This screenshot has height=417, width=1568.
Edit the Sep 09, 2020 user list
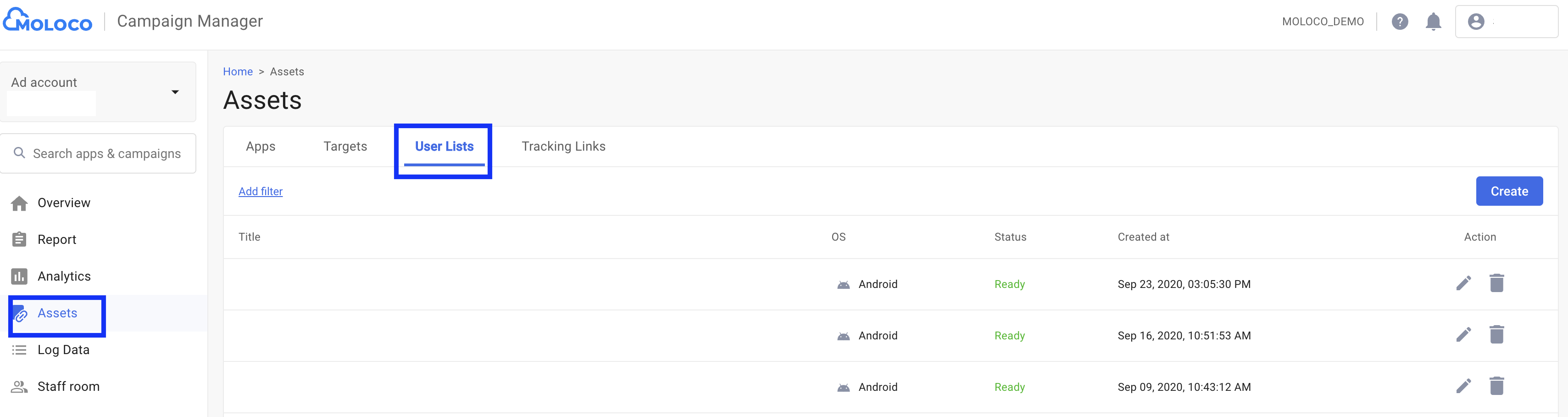pos(1463,386)
